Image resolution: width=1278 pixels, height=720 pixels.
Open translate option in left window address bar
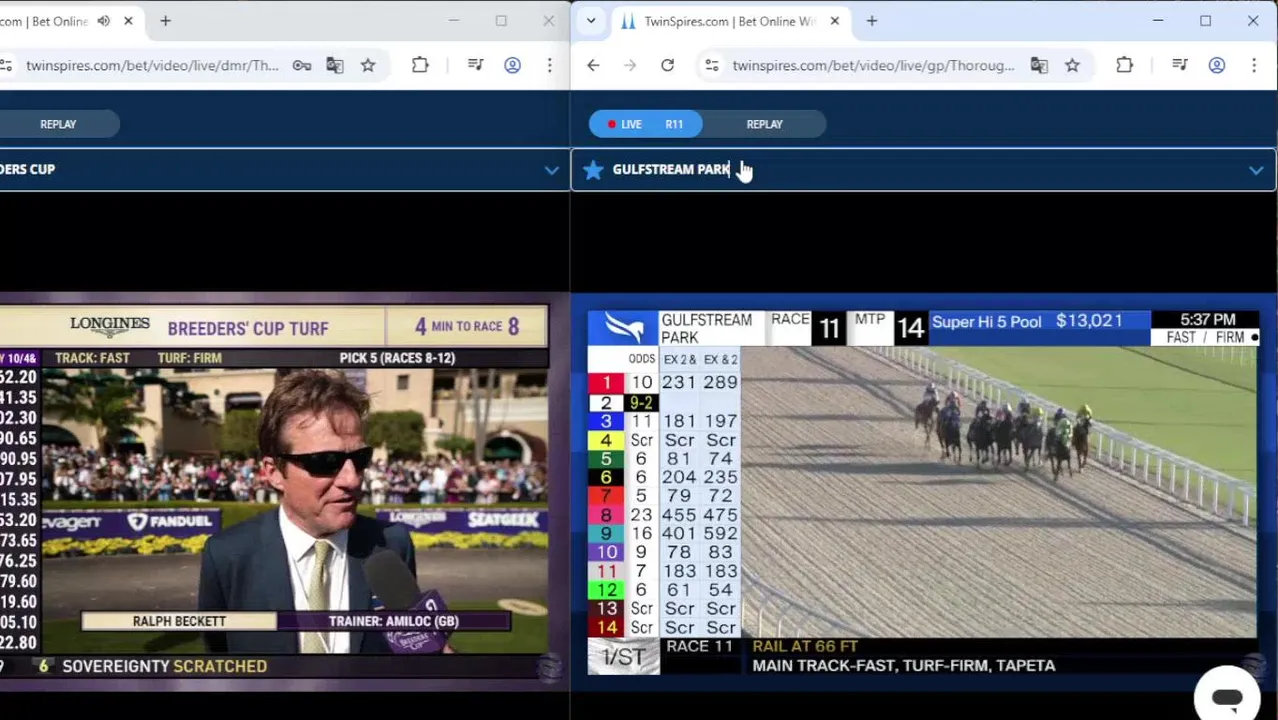pyautogui.click(x=335, y=66)
